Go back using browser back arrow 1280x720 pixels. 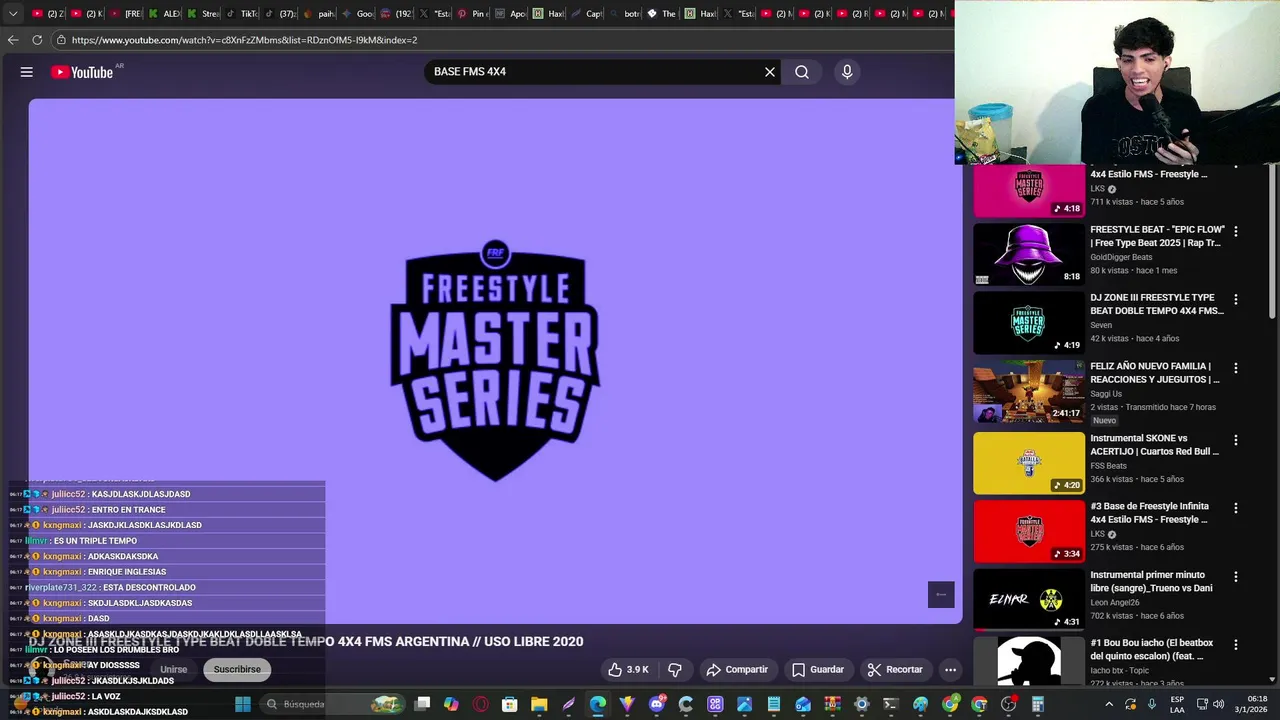click(13, 40)
